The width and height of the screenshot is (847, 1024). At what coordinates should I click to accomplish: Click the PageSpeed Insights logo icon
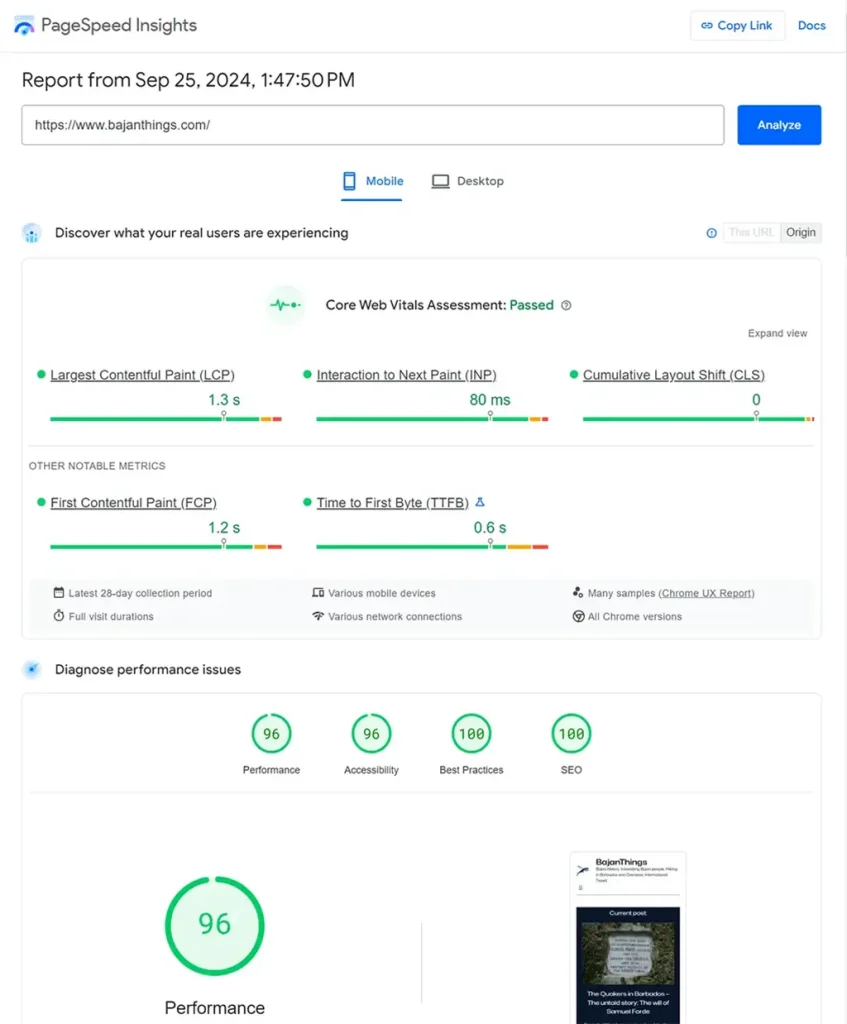point(23,25)
